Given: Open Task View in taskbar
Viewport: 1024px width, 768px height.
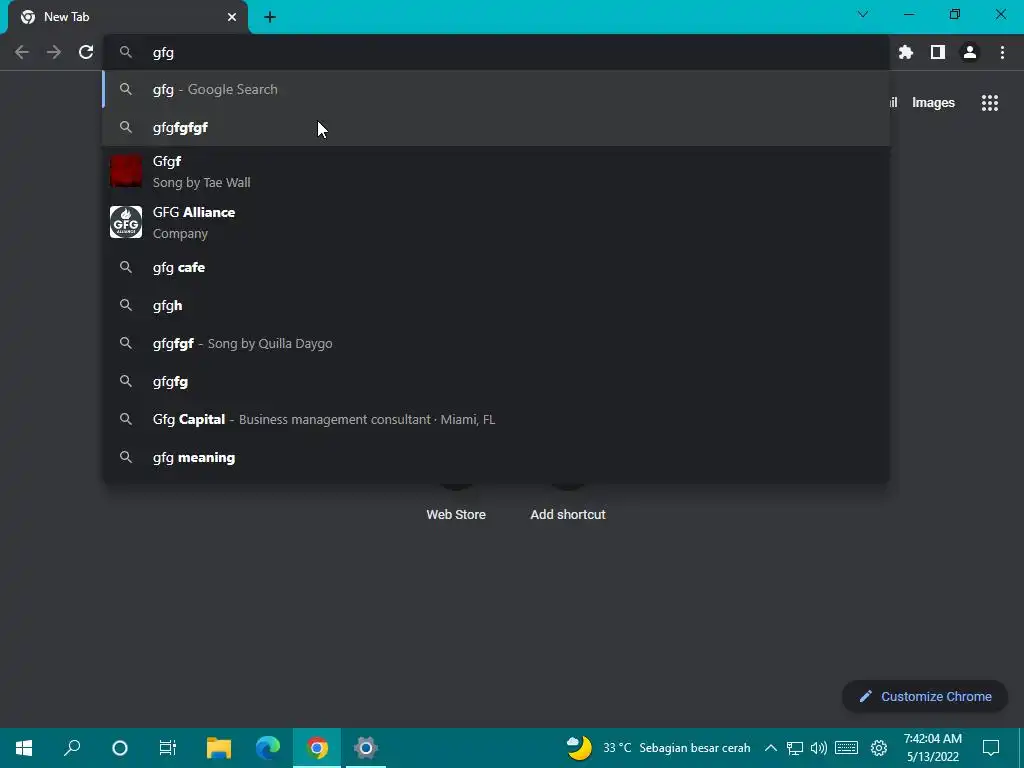Looking at the screenshot, I should click(x=168, y=748).
